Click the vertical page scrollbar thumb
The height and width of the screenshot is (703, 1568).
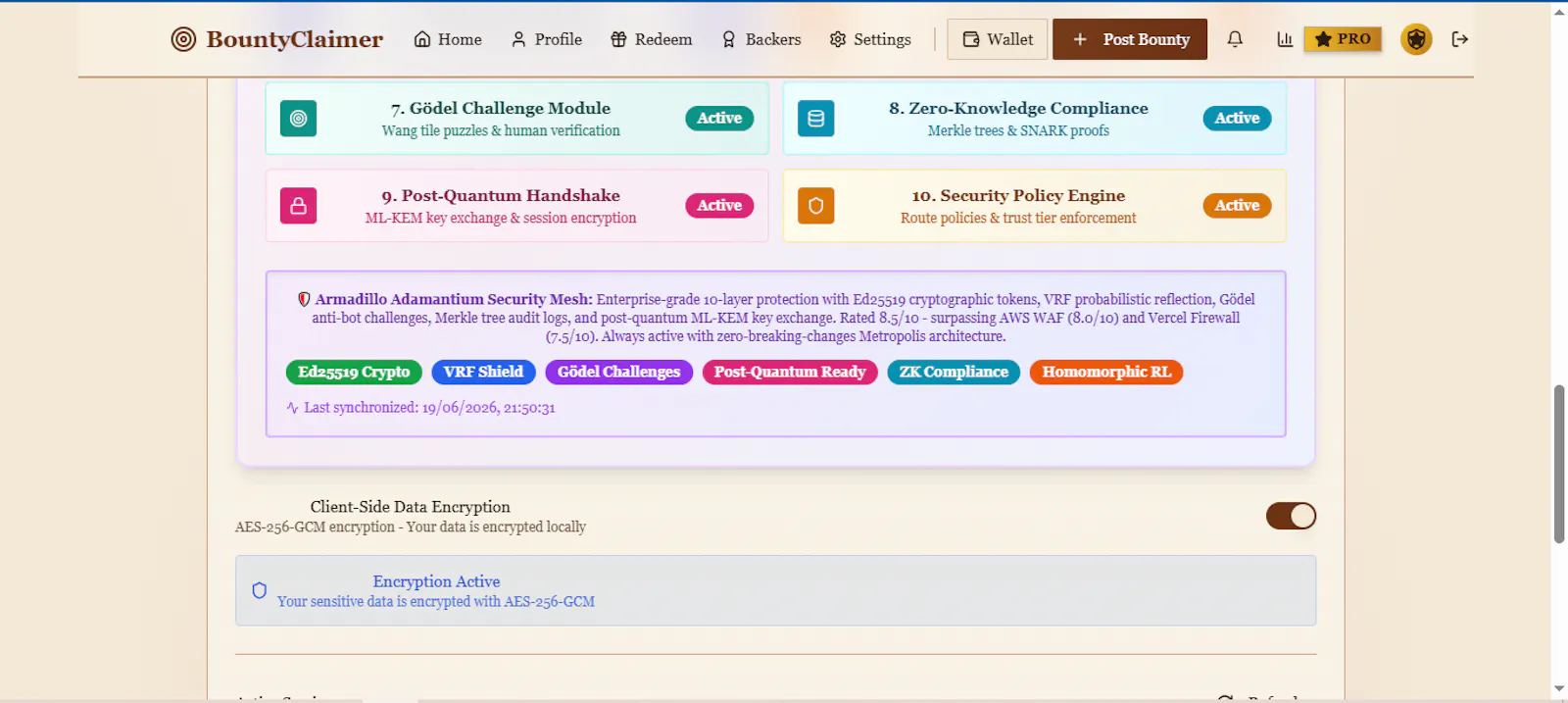[x=1559, y=464]
